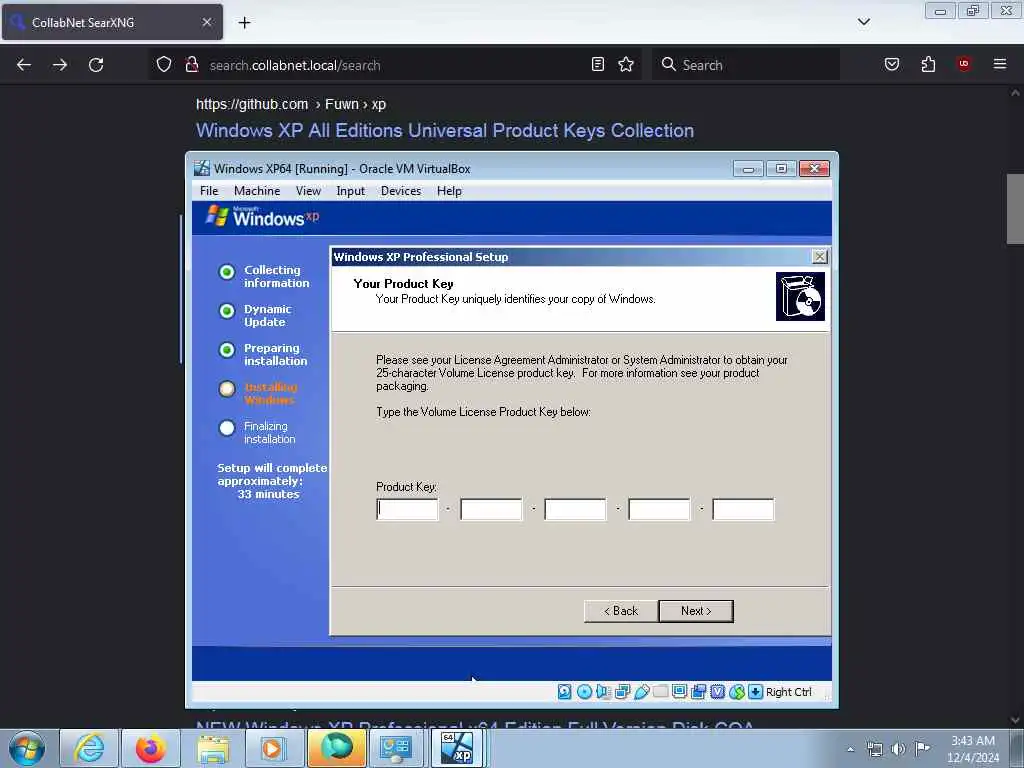The width and height of the screenshot is (1024, 768).
Task: Show hidden system tray icons arrow
Action: click(850, 749)
